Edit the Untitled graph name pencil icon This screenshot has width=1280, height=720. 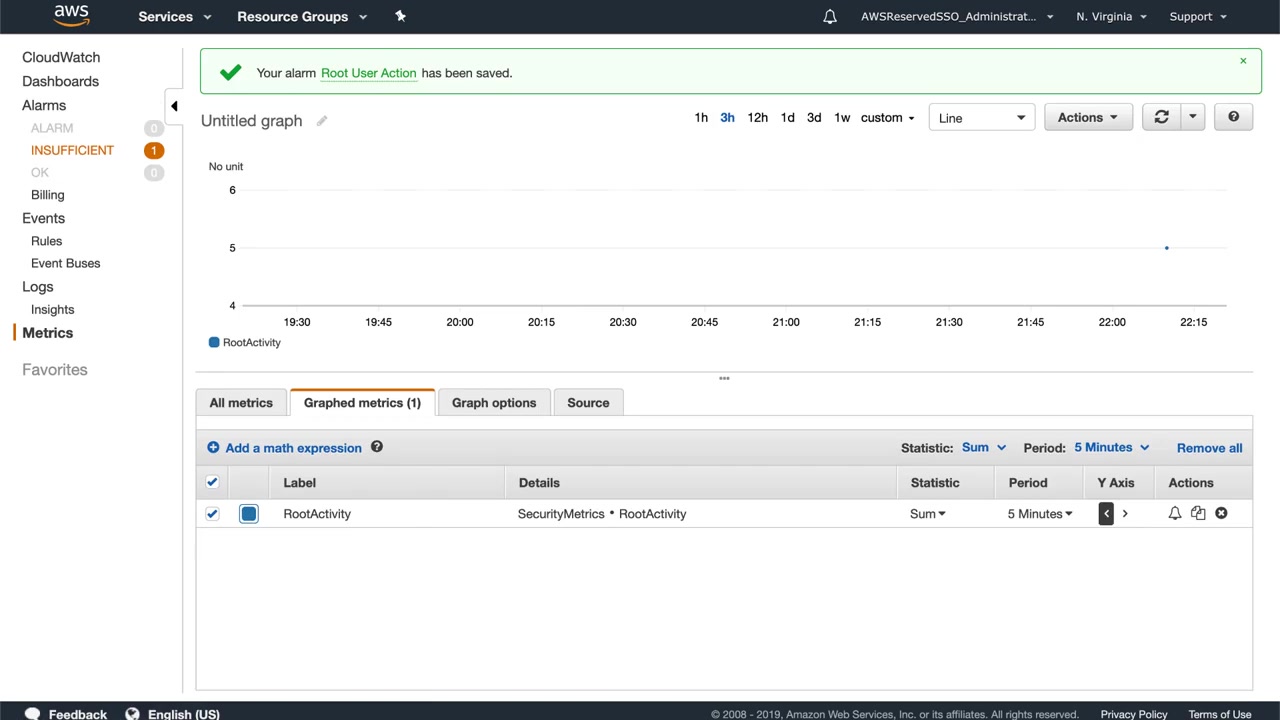point(322,121)
